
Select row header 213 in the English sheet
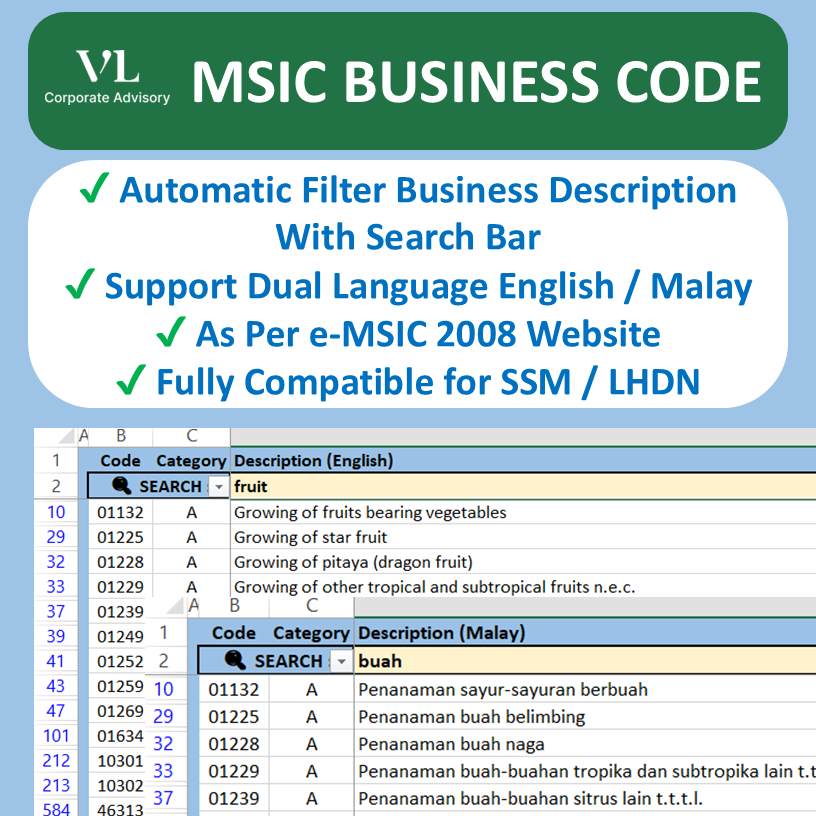[56, 785]
